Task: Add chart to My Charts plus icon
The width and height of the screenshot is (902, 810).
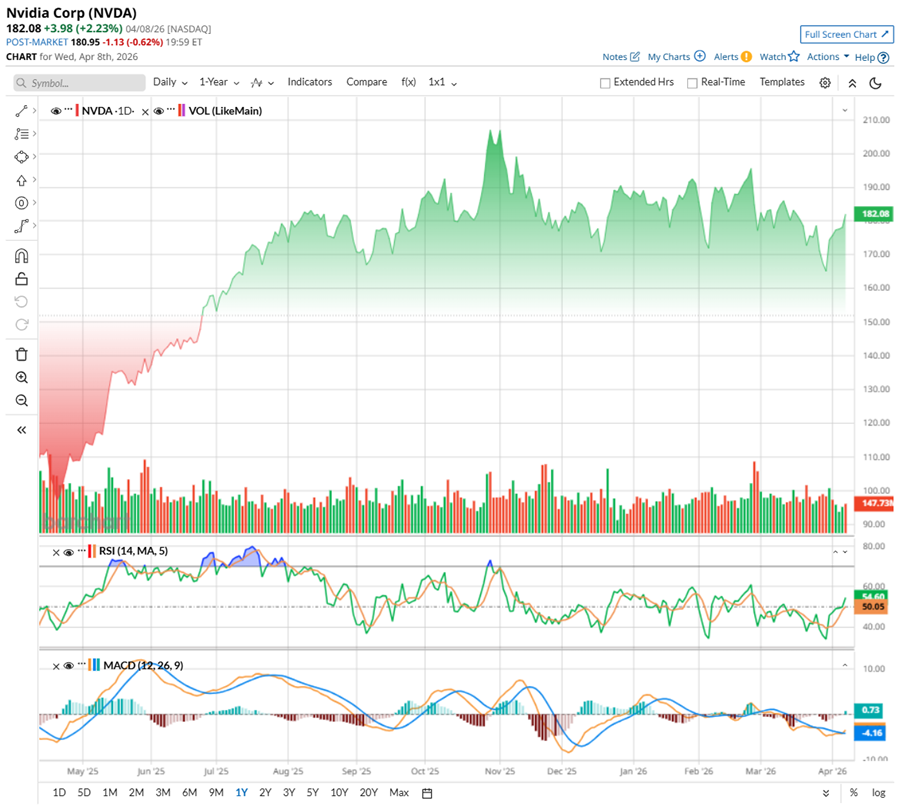Action: tap(700, 56)
